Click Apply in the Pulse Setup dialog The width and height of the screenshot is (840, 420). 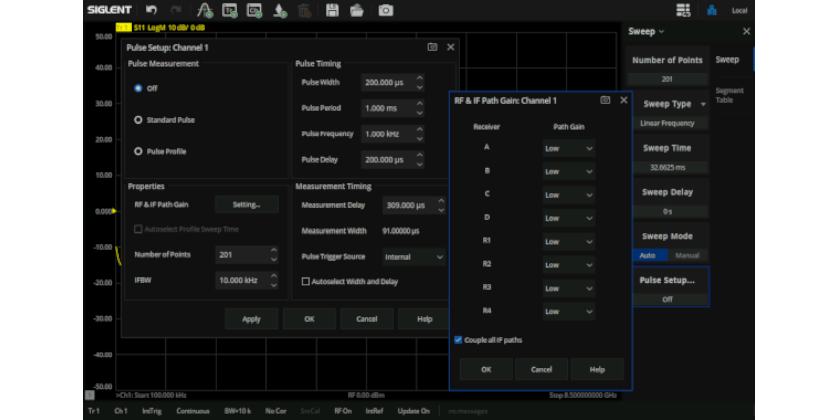[x=251, y=319]
